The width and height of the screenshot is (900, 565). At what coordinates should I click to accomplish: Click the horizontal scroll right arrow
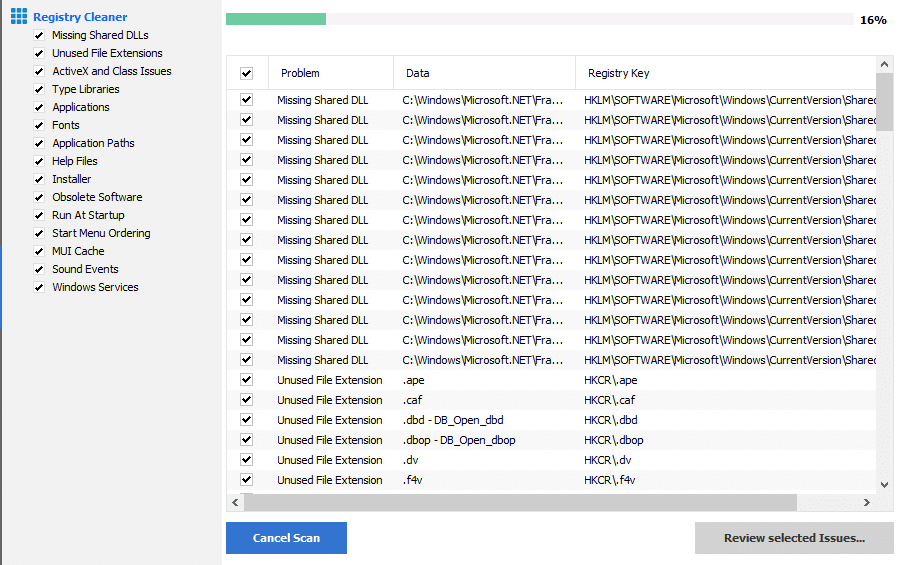(867, 502)
